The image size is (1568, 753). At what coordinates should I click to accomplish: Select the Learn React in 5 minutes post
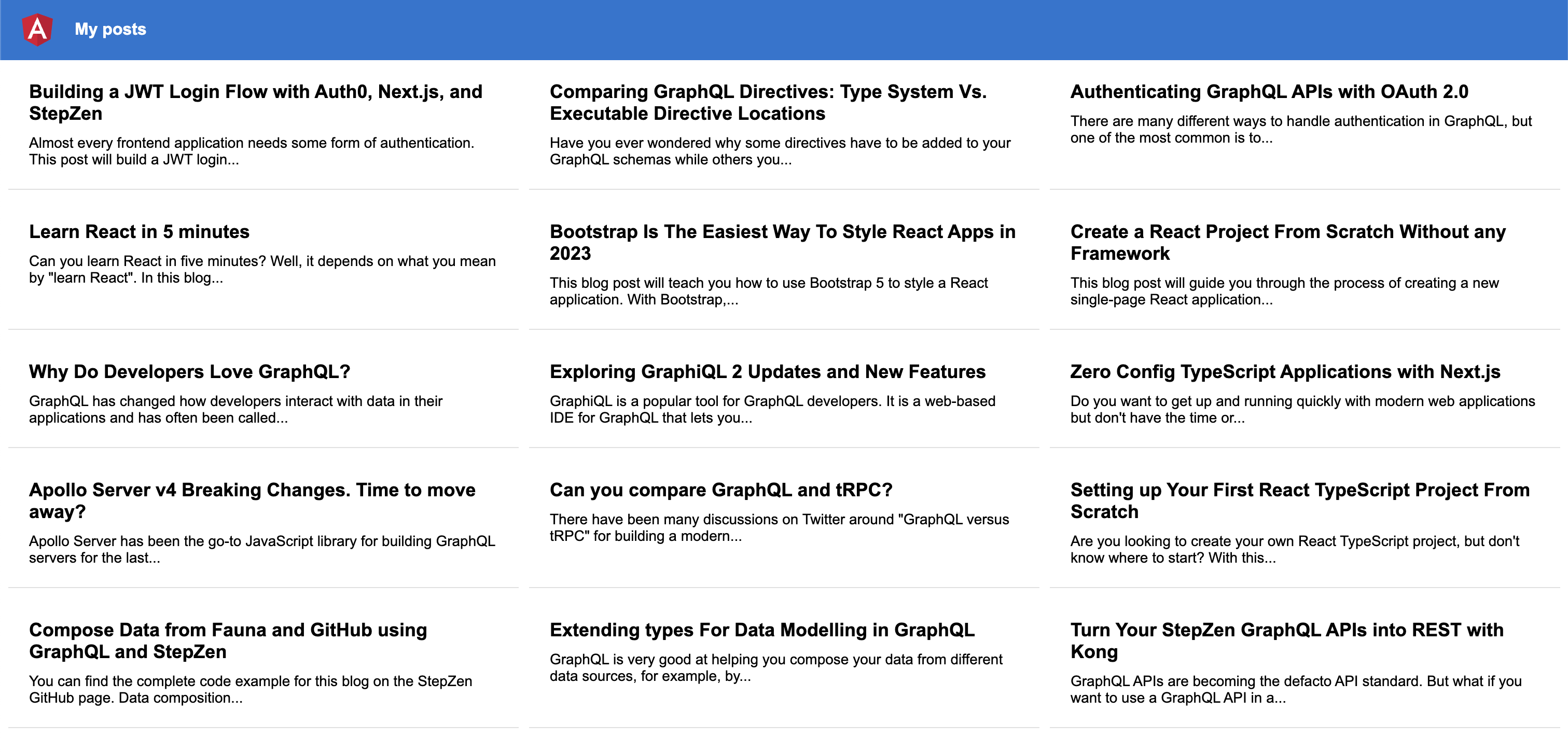[x=140, y=231]
